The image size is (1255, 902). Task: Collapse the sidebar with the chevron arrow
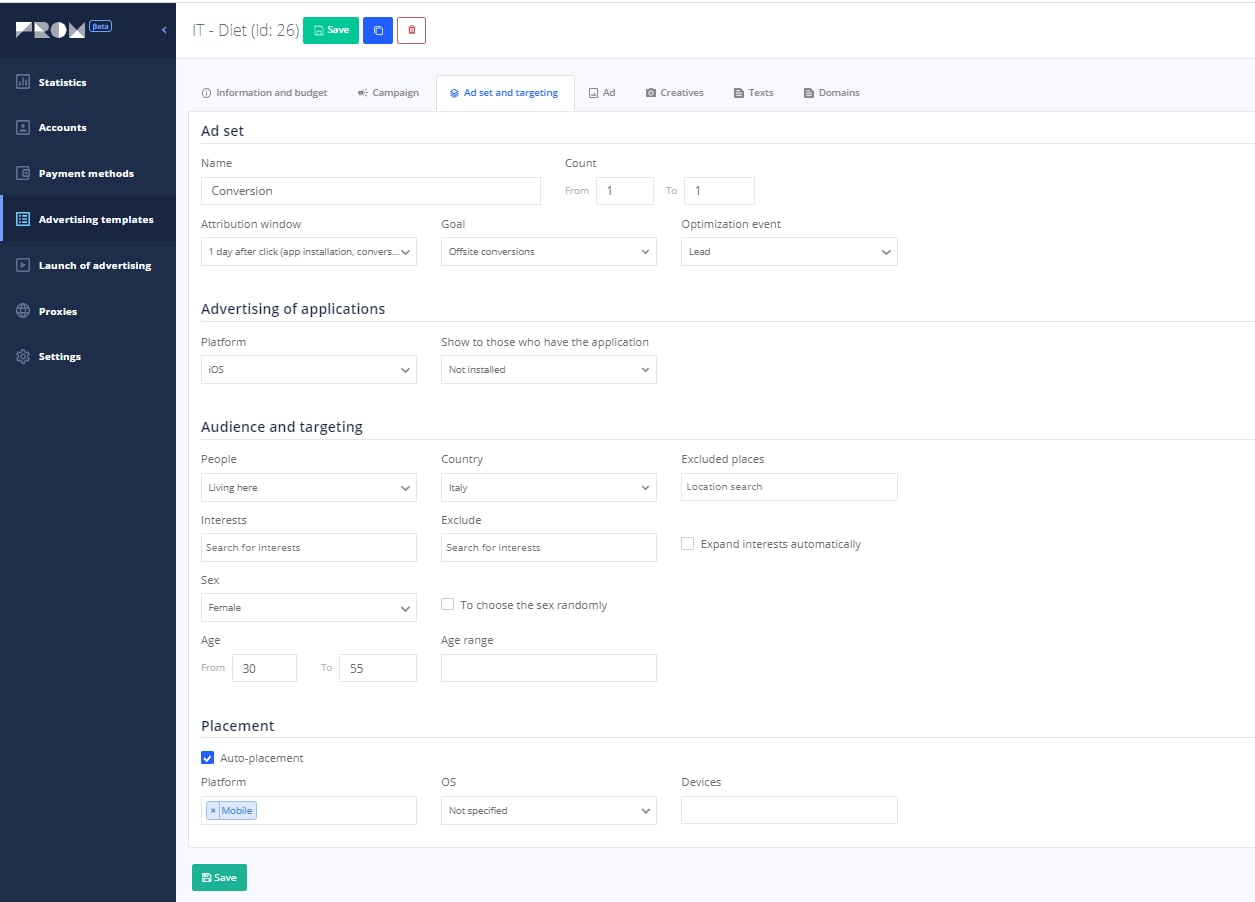(x=164, y=30)
